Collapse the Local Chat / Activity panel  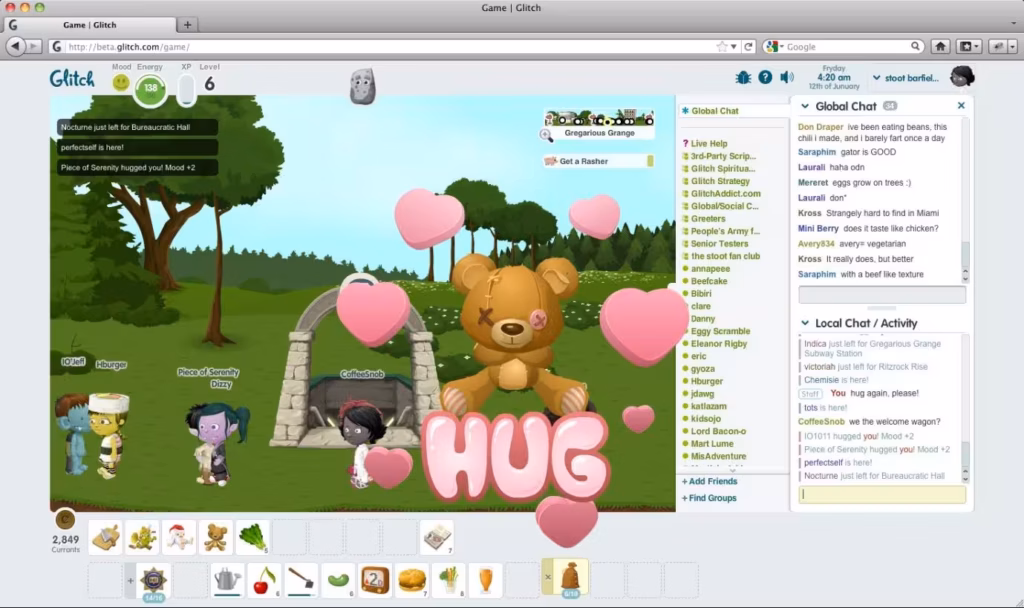point(805,323)
